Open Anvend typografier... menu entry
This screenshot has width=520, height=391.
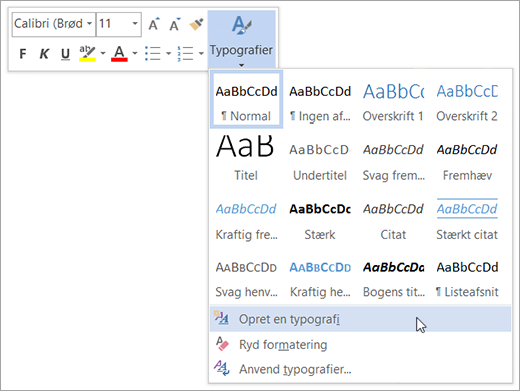point(360,369)
